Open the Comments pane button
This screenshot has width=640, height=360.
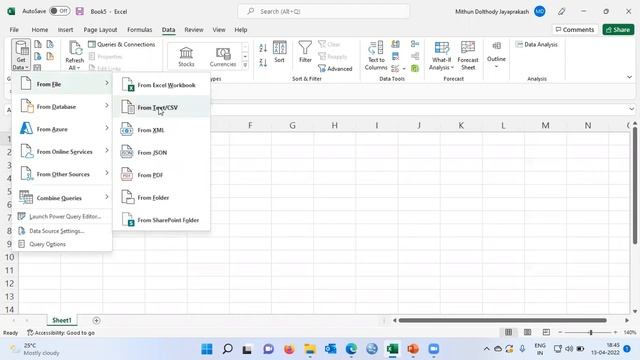[575, 29]
